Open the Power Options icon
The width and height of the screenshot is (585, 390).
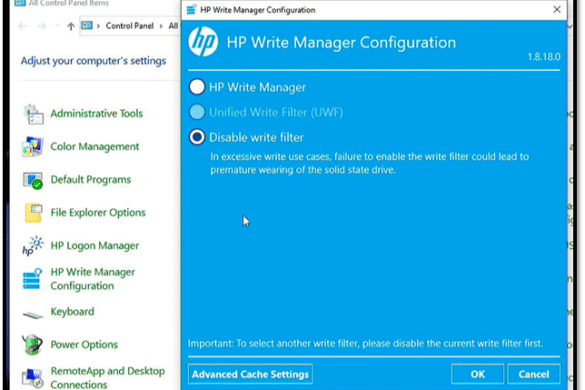32,344
